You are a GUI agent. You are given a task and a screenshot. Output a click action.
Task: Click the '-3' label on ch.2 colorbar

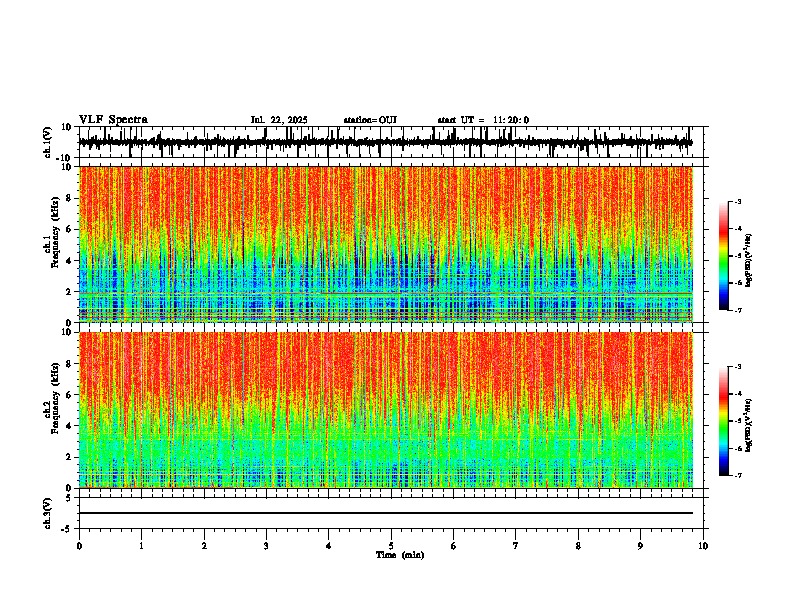coord(738,367)
